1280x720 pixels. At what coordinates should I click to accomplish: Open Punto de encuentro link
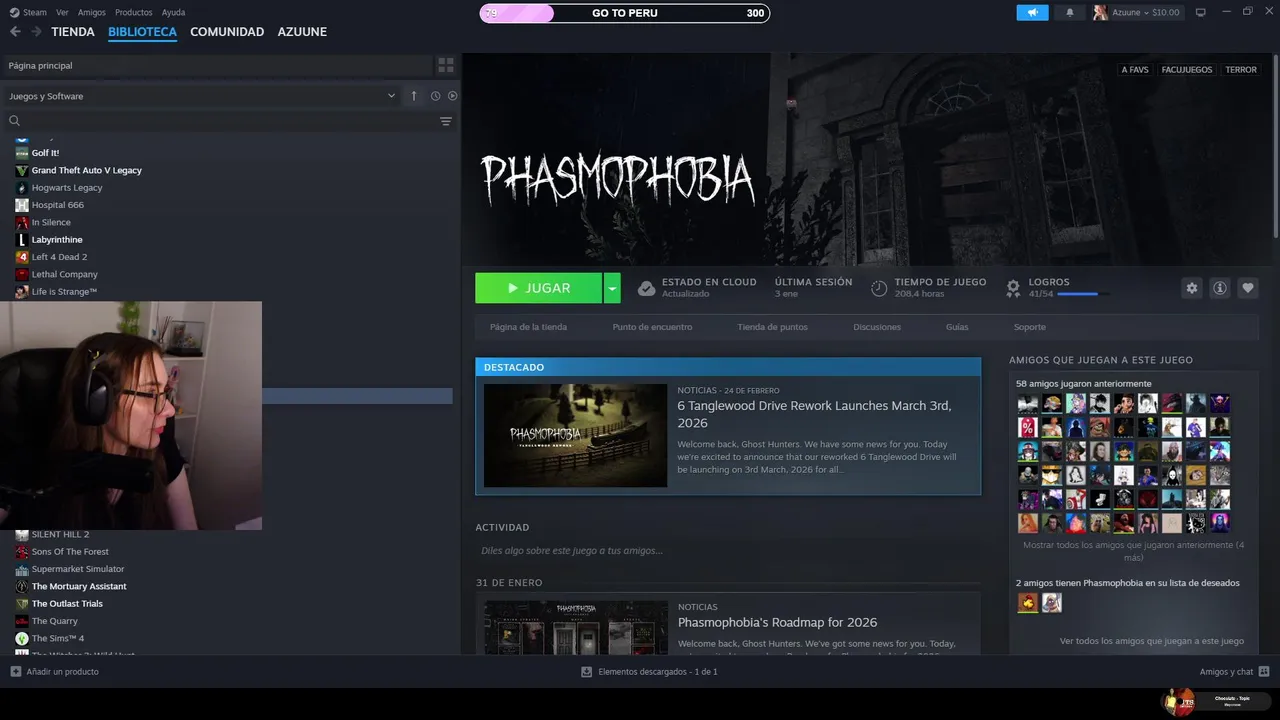(652, 327)
